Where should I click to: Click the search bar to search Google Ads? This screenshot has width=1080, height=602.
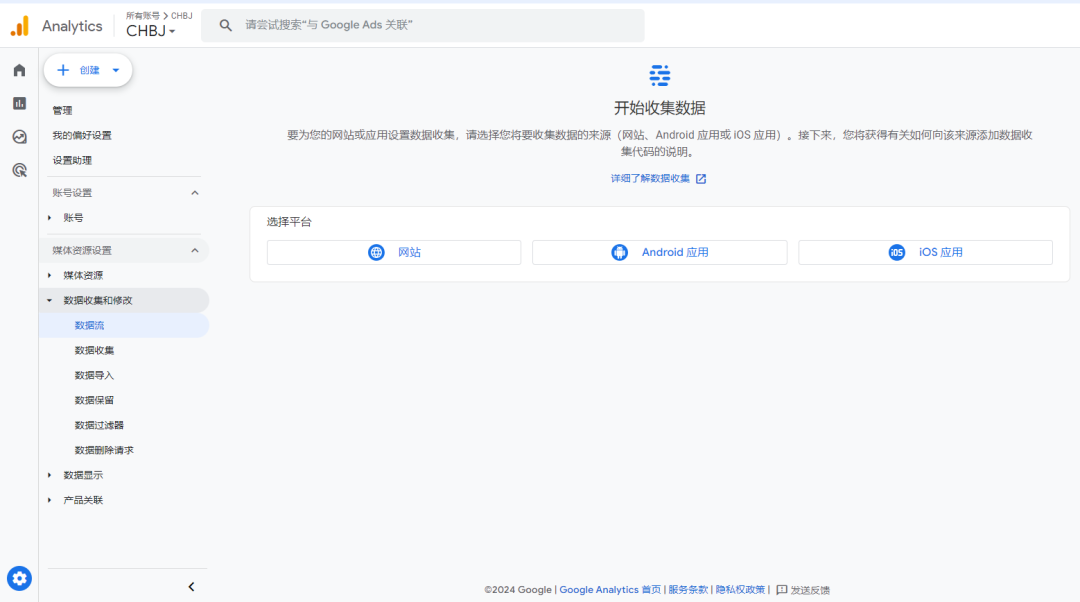click(x=420, y=25)
